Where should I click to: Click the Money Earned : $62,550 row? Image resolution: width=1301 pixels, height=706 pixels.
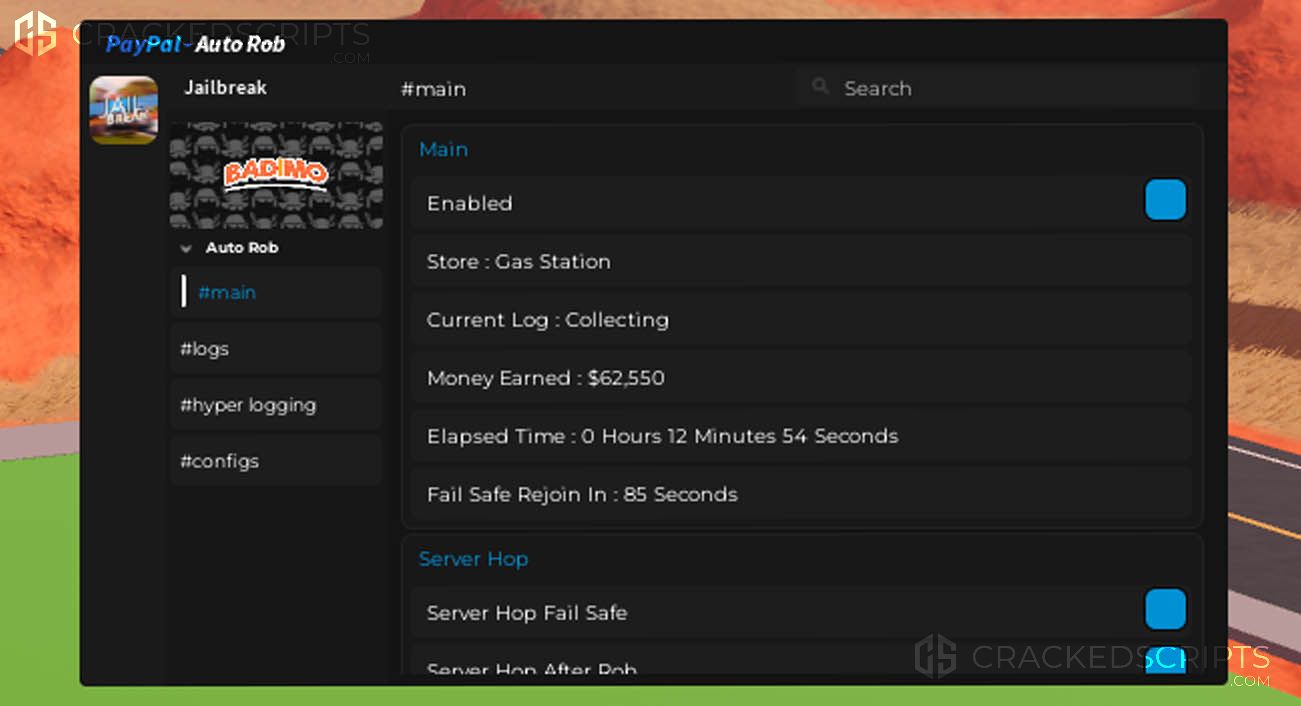coord(801,378)
